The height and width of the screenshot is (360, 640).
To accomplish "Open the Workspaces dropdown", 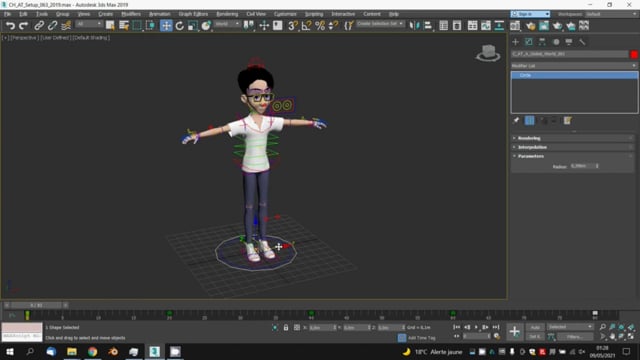I will 611,14.
